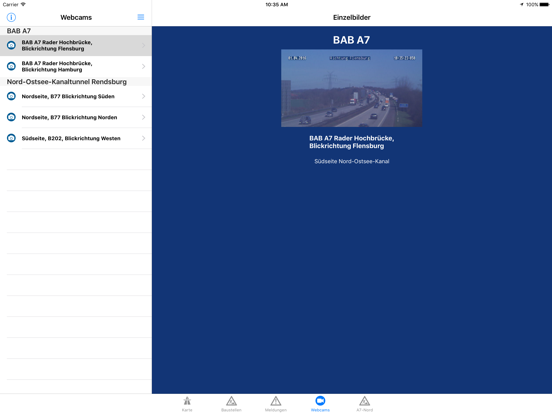Viewport: 552px width, 414px height.
Task: Switch to the Webcams tab
Action: pyautogui.click(x=320, y=403)
